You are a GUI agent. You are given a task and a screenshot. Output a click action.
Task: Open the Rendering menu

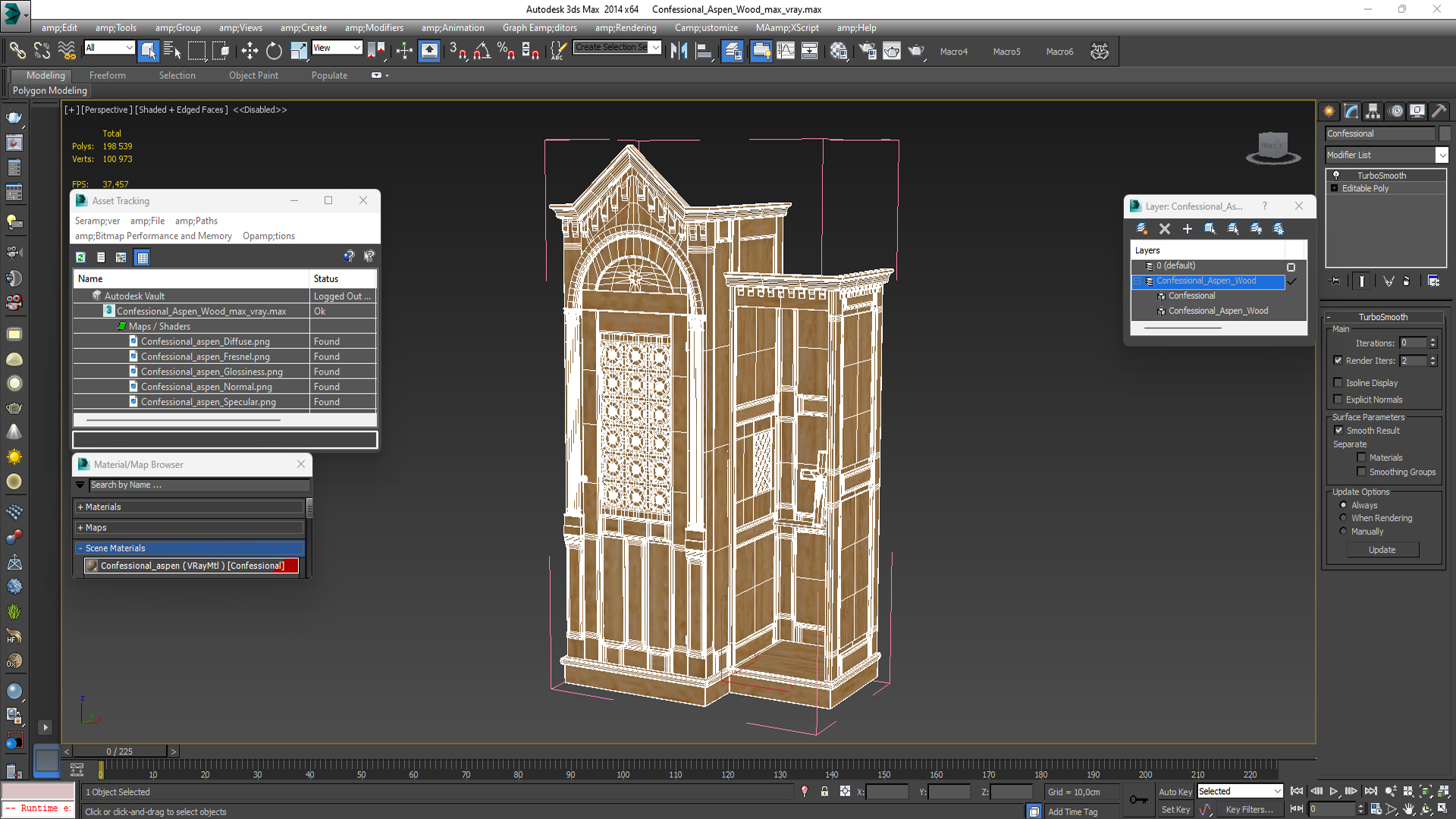(x=626, y=27)
